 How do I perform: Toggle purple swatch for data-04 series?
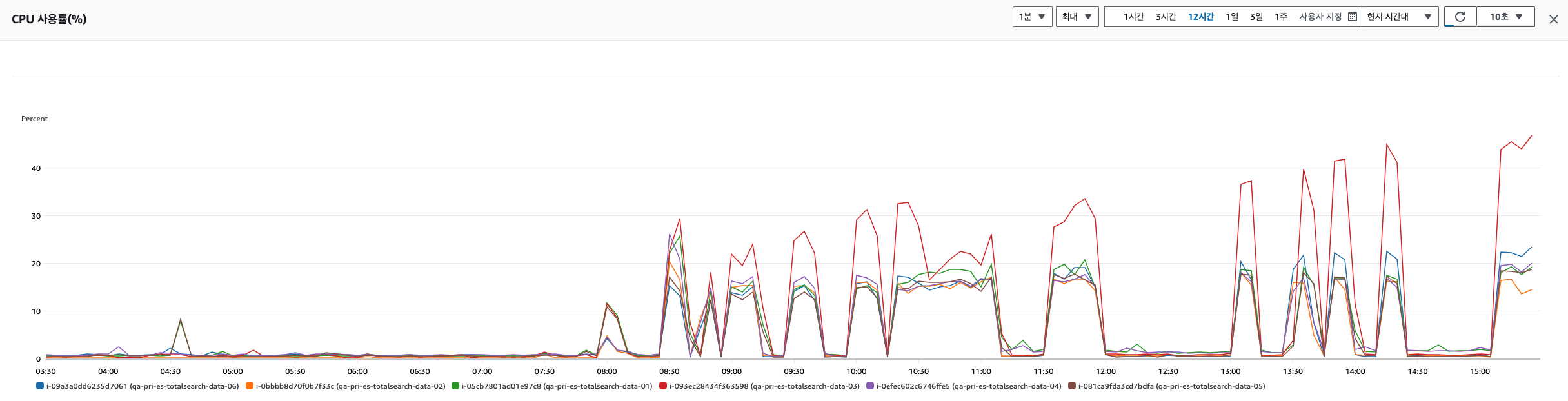pos(870,386)
